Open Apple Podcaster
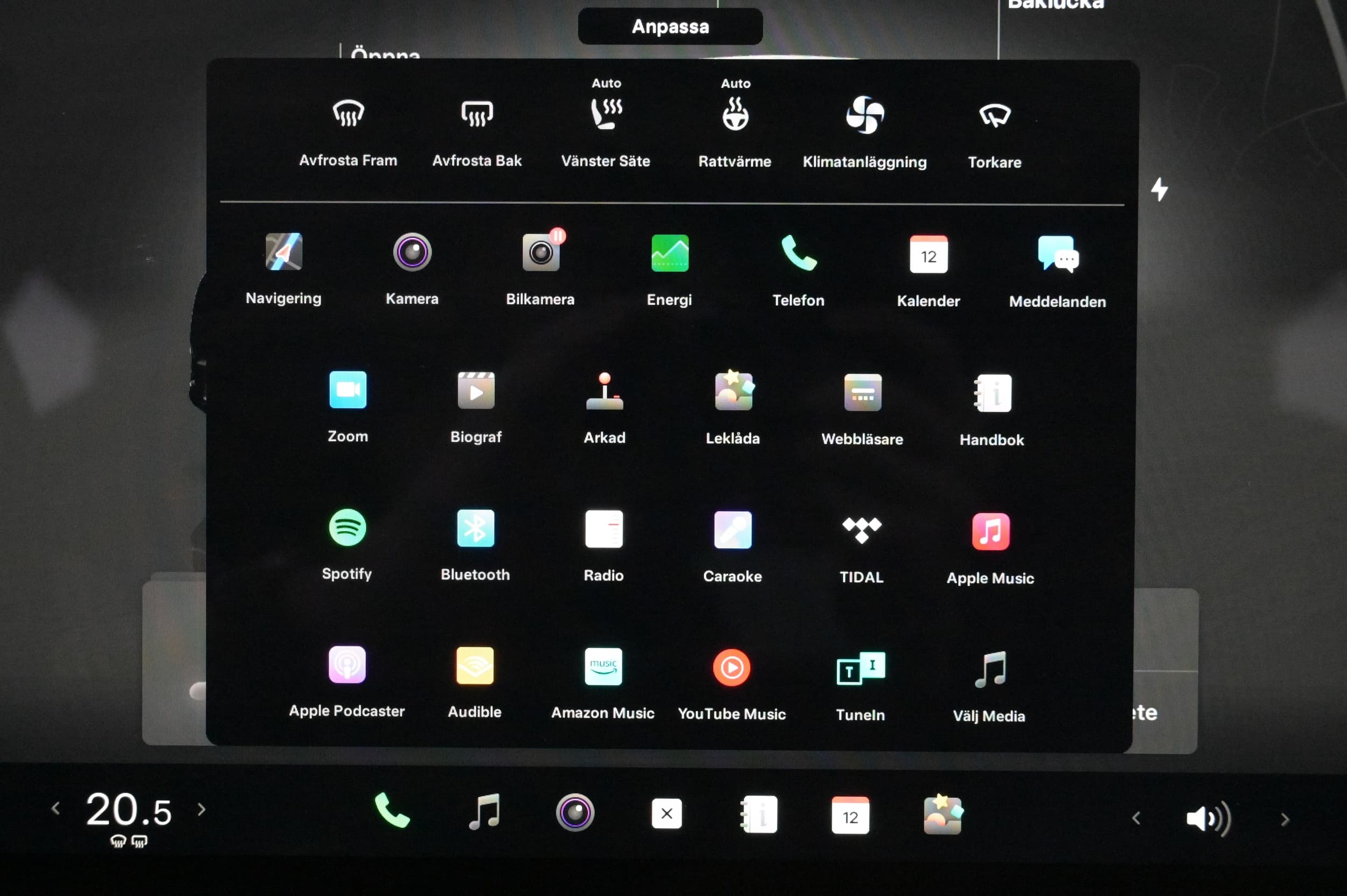The width and height of the screenshot is (1347, 896). (347, 664)
